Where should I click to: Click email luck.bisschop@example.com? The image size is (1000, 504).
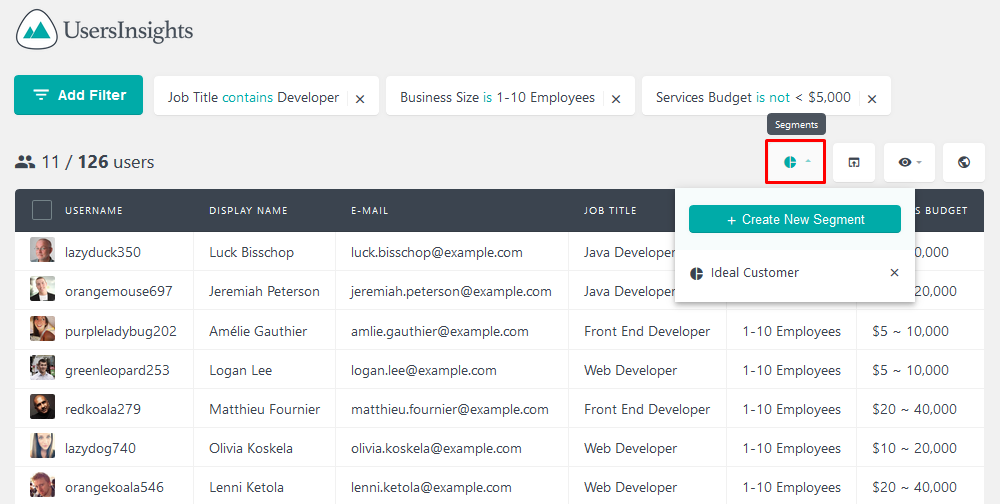point(437,253)
